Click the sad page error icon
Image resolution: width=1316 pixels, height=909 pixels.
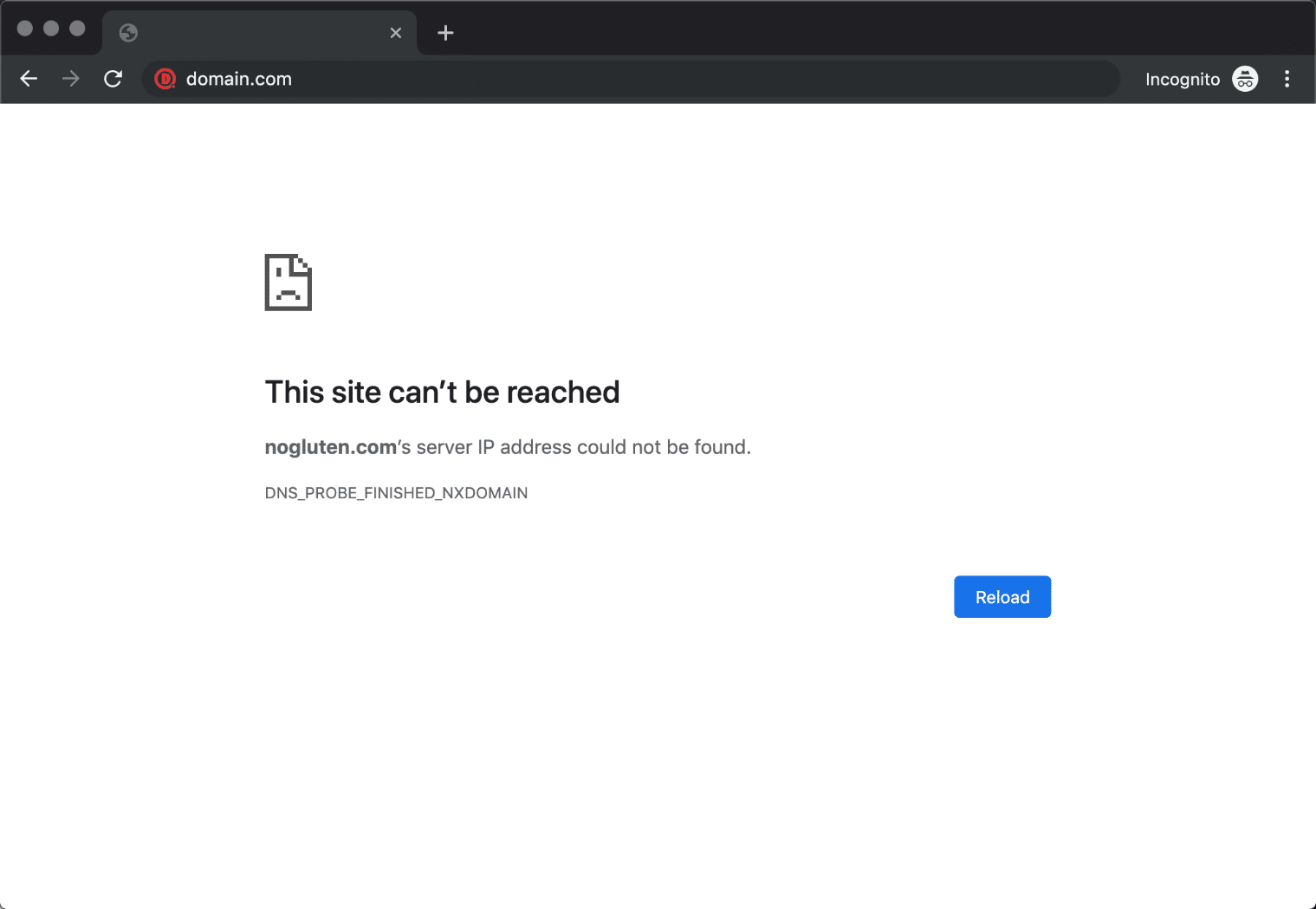288,282
